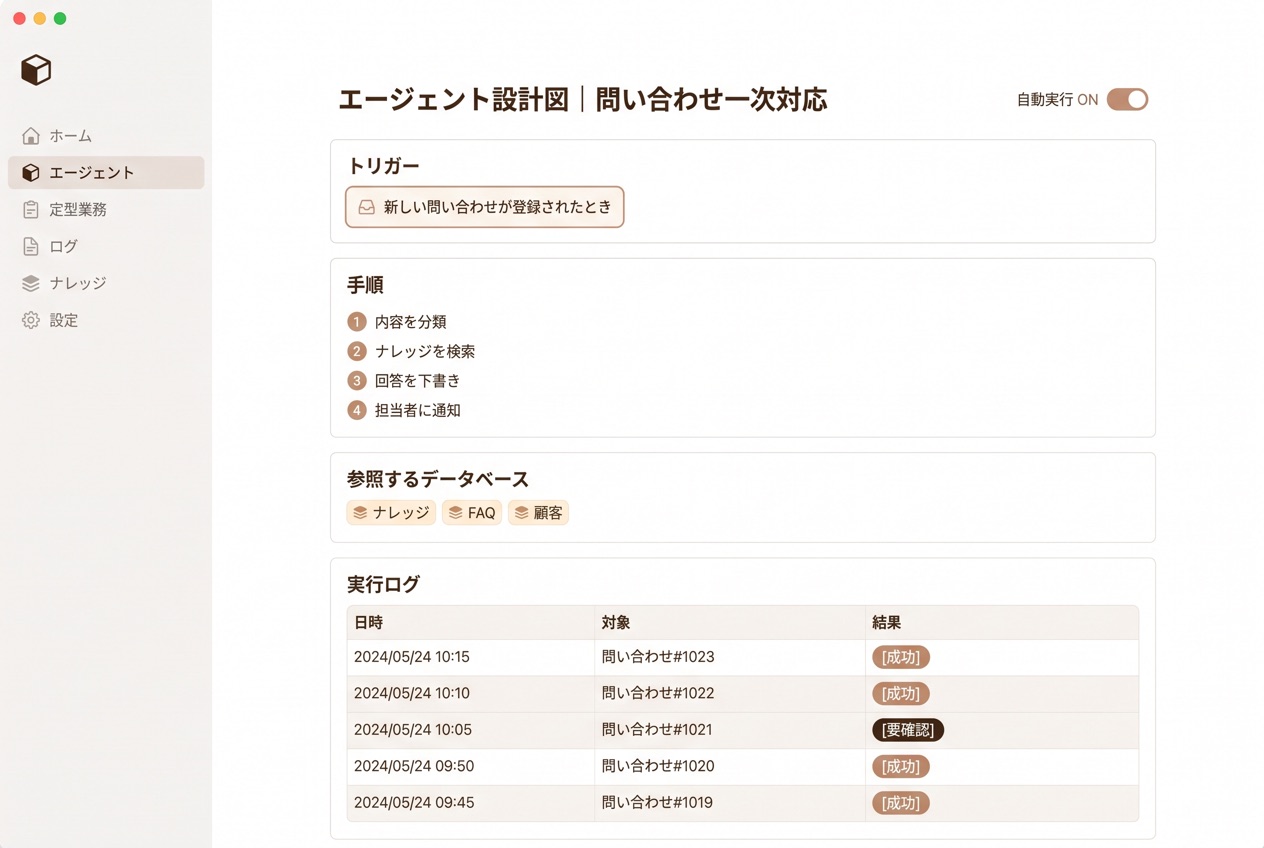Click the stack icon on ナレッジ database chip
This screenshot has height=848, width=1264.
pyautogui.click(x=360, y=513)
